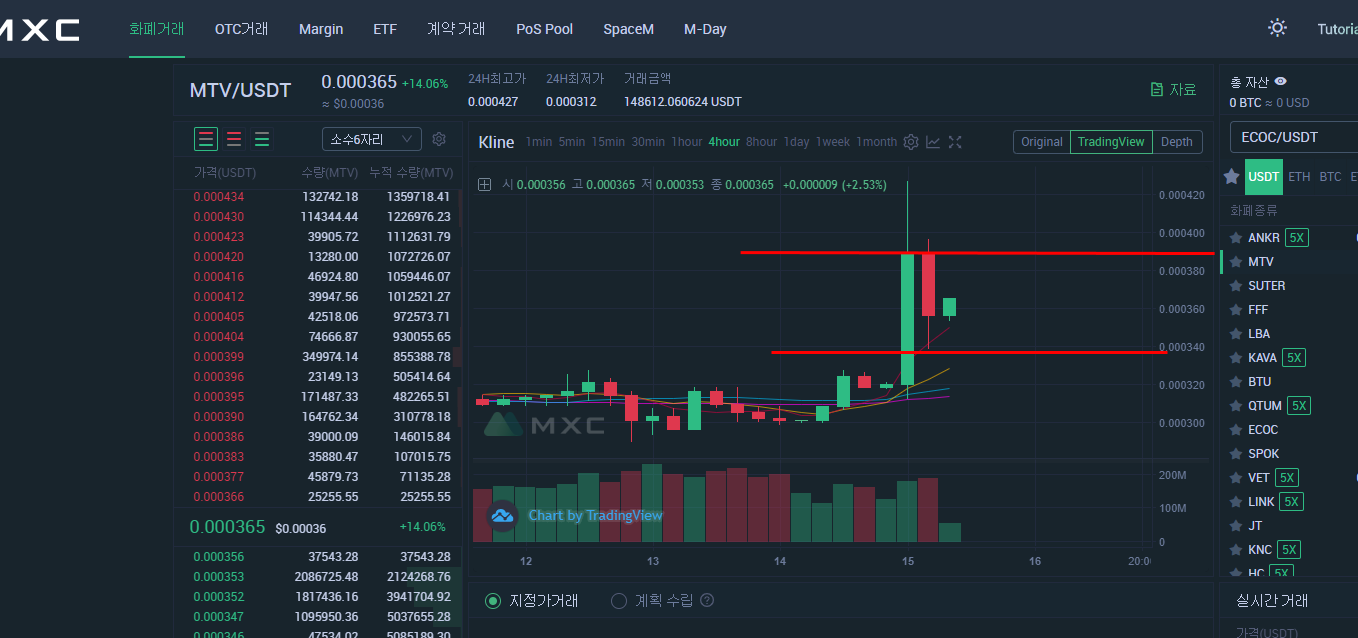Open the ECOC/USDT pair search field

1294,137
